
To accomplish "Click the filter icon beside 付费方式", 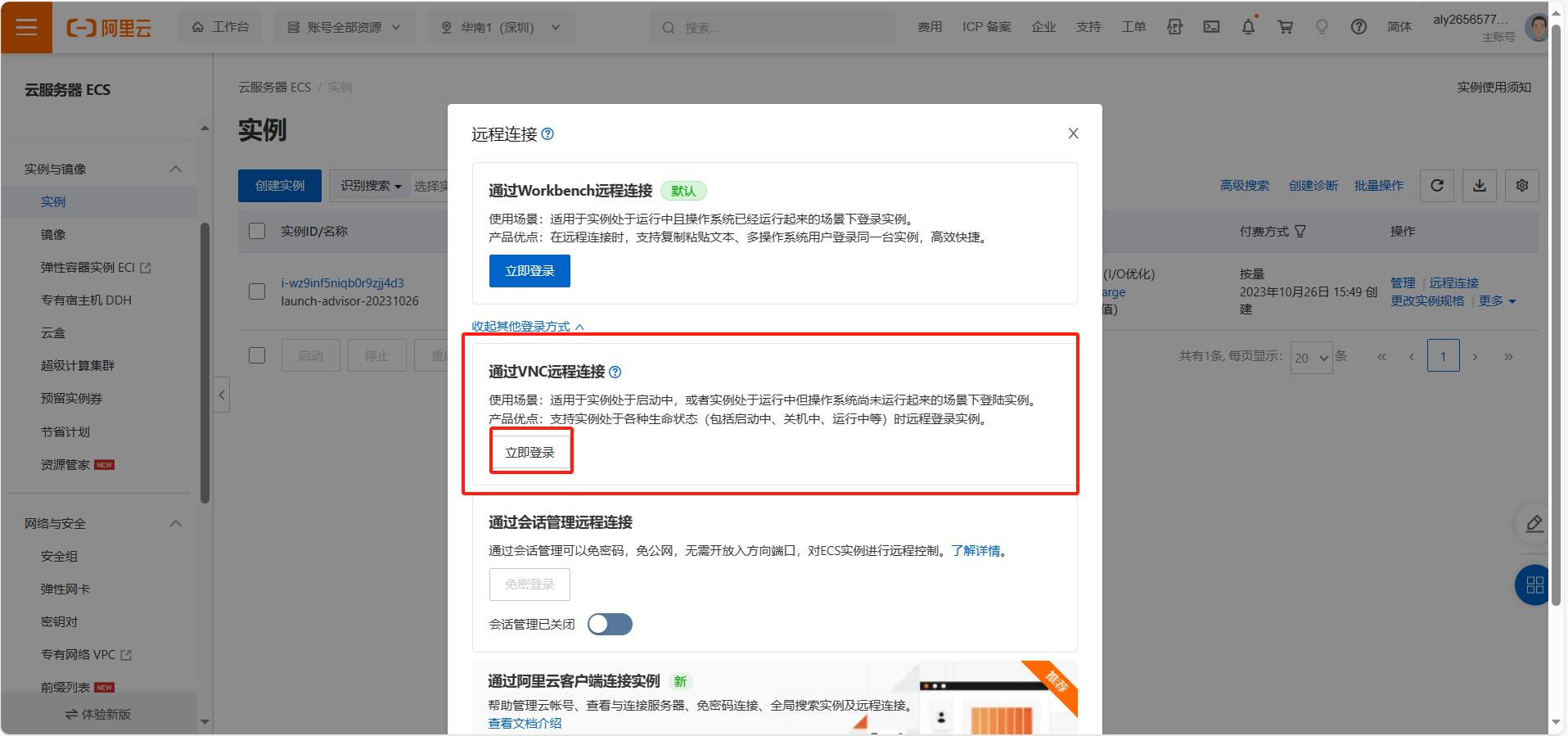I will [1300, 232].
